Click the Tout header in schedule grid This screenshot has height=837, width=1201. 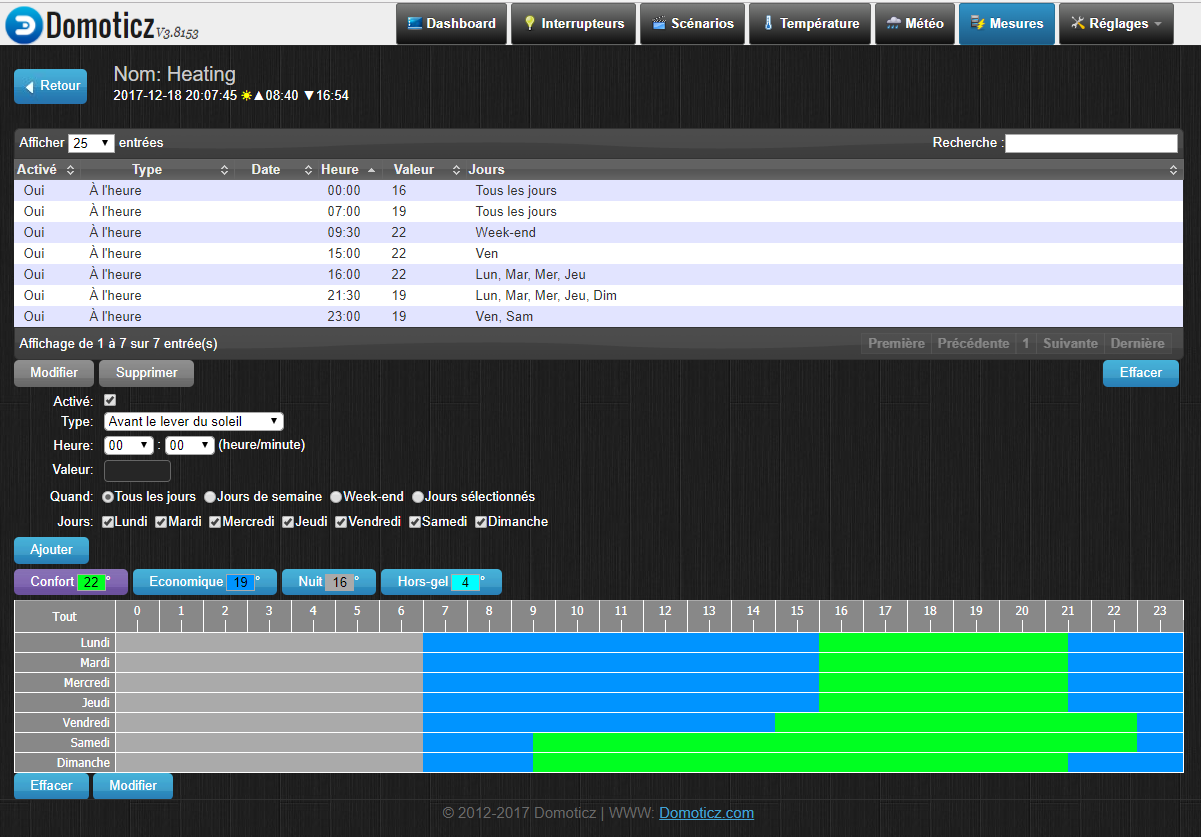[65, 616]
